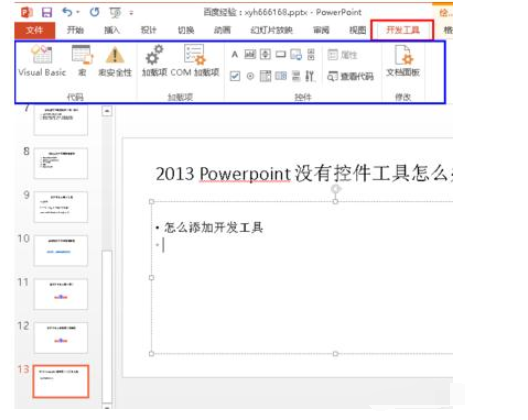Click 查看代码 view code button
528x420 pixels.
pos(350,76)
